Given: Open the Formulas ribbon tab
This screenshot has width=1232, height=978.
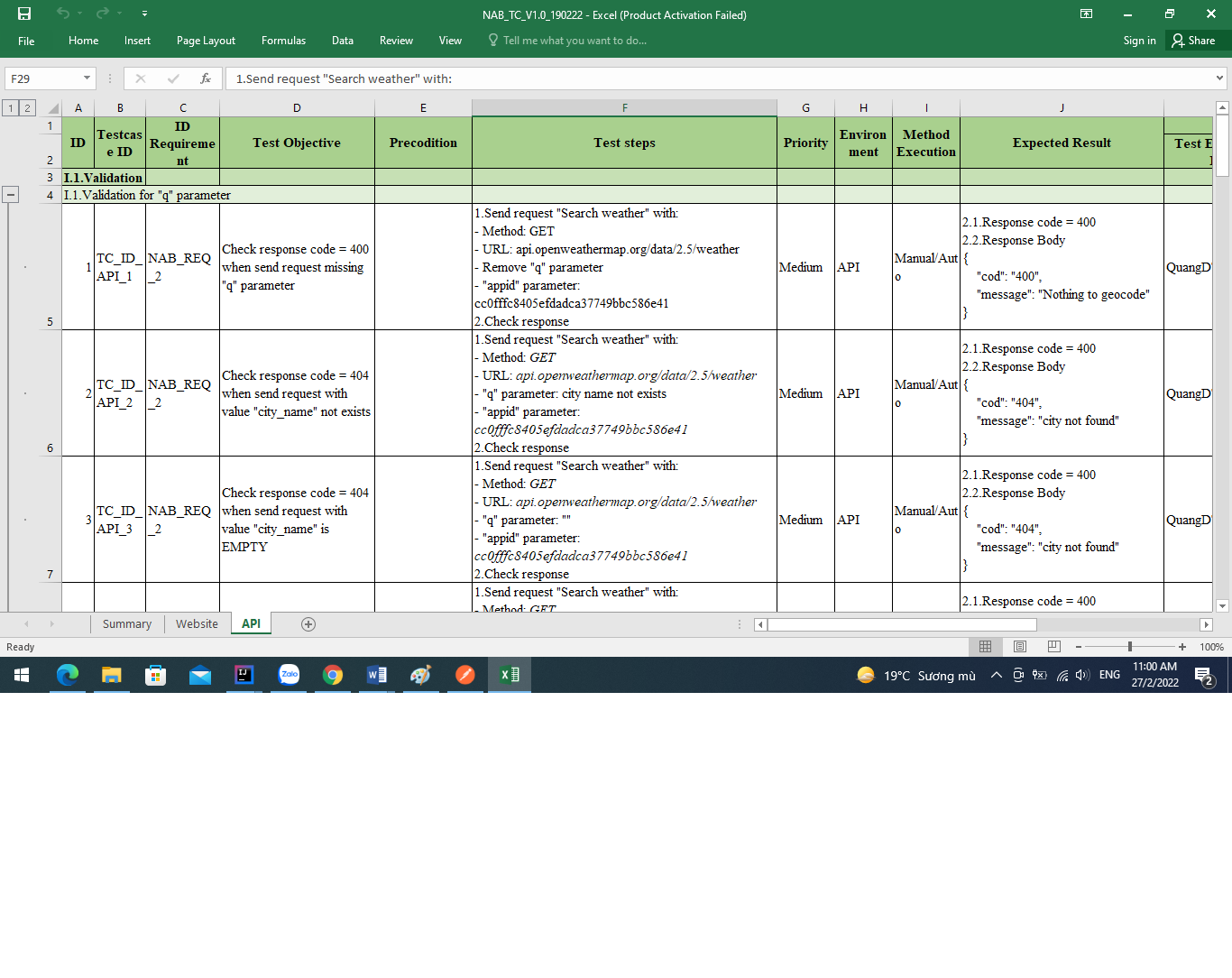Looking at the screenshot, I should (283, 41).
